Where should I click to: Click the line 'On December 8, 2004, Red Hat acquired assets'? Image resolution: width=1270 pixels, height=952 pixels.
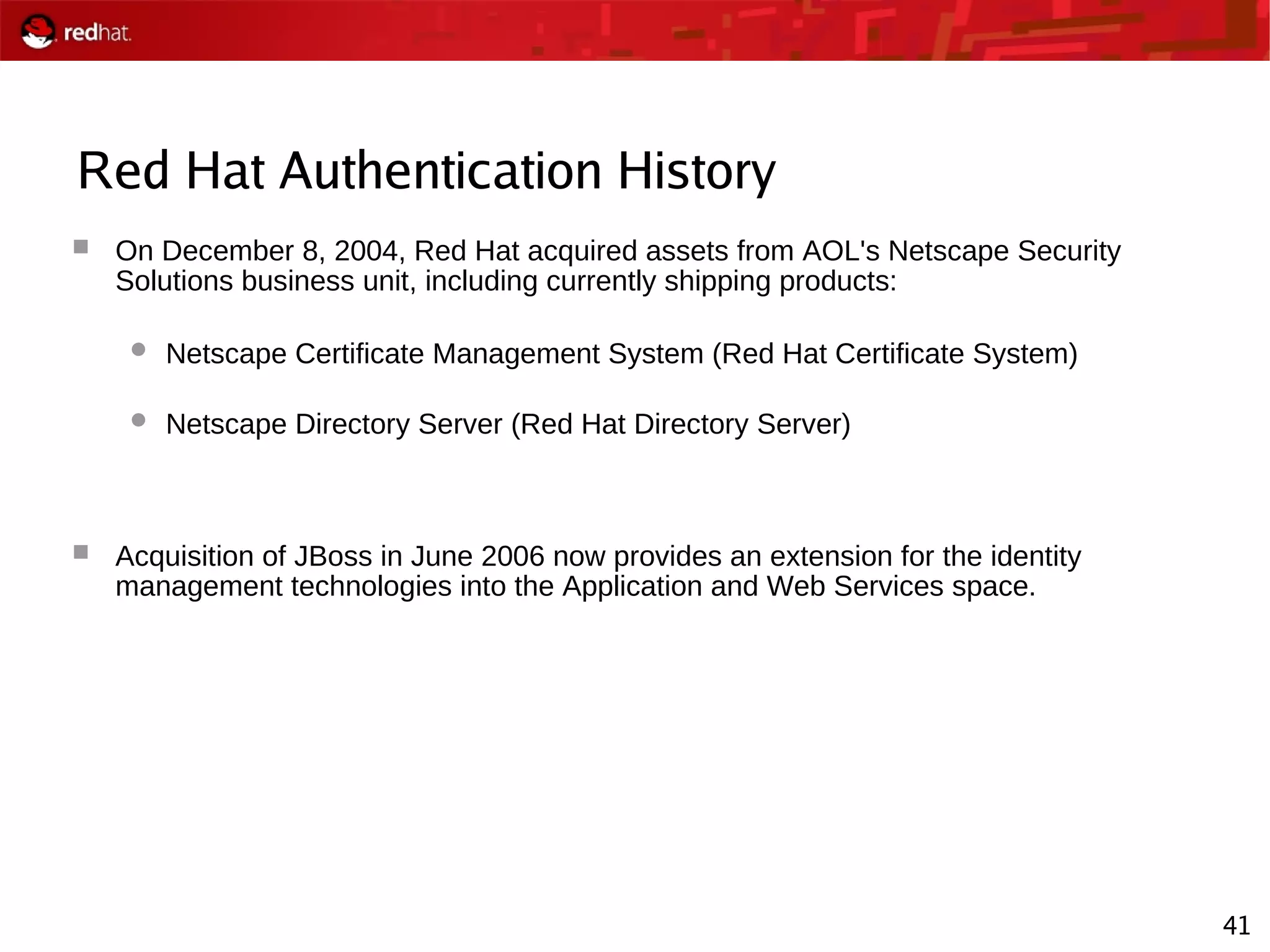point(618,251)
